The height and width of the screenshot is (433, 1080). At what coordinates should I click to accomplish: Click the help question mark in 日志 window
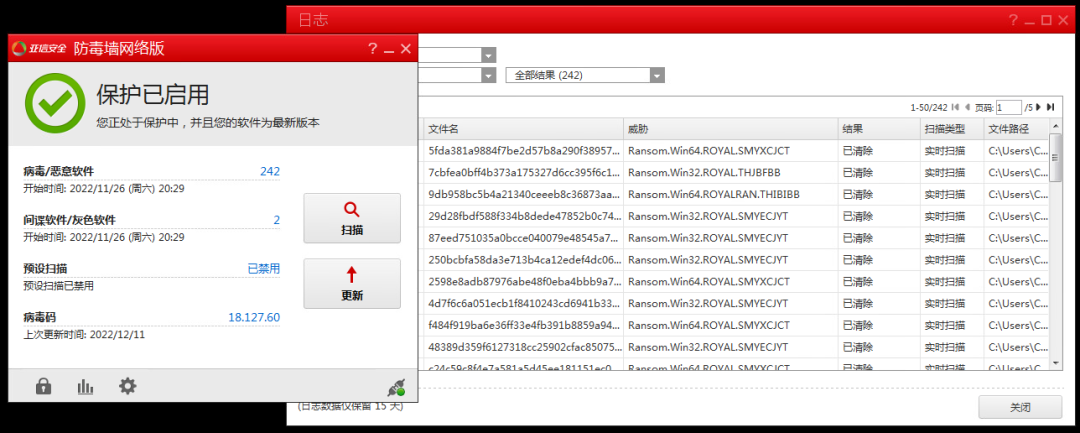tap(1013, 20)
